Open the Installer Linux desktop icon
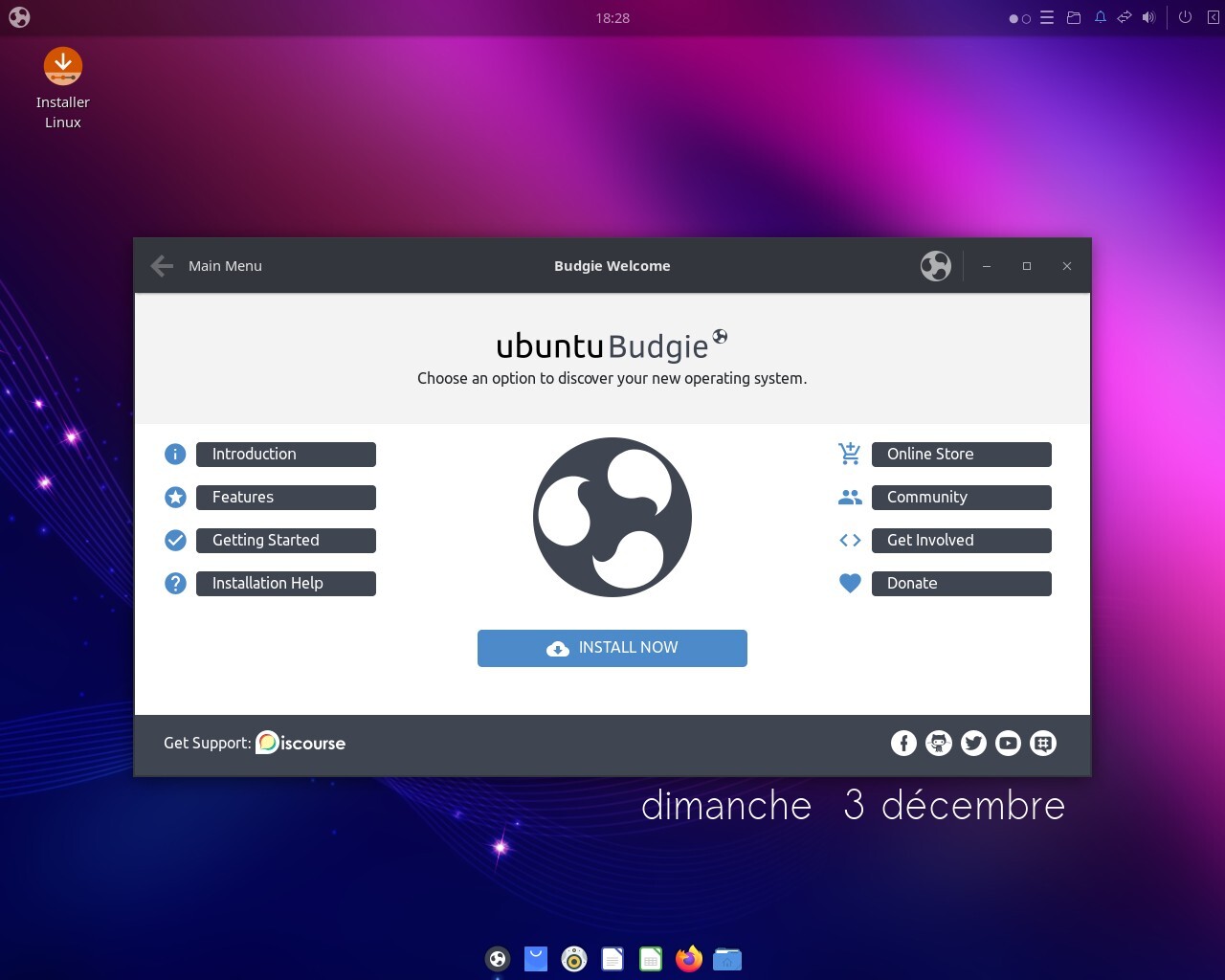 63,89
